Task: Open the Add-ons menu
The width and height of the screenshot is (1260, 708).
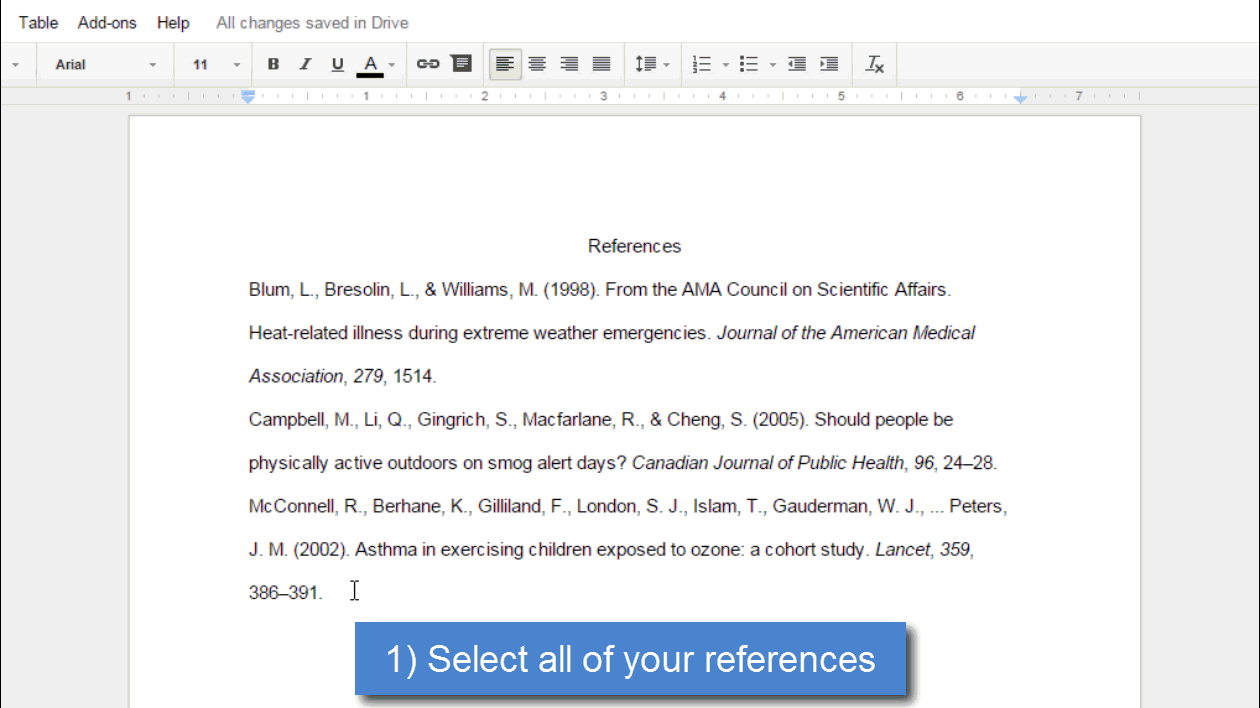Action: coord(107,22)
